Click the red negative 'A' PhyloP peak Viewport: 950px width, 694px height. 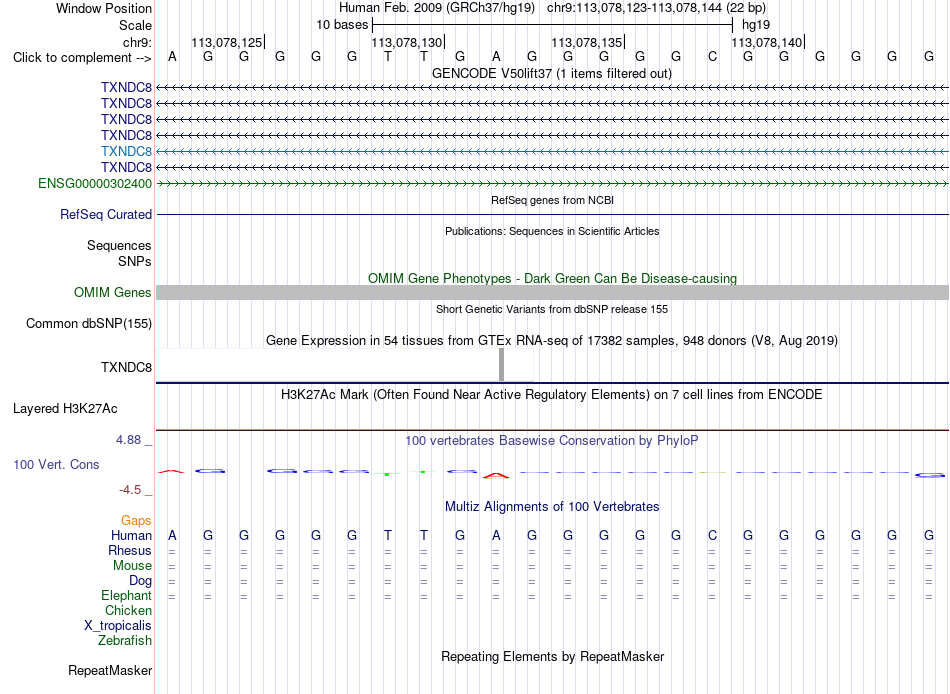496,476
